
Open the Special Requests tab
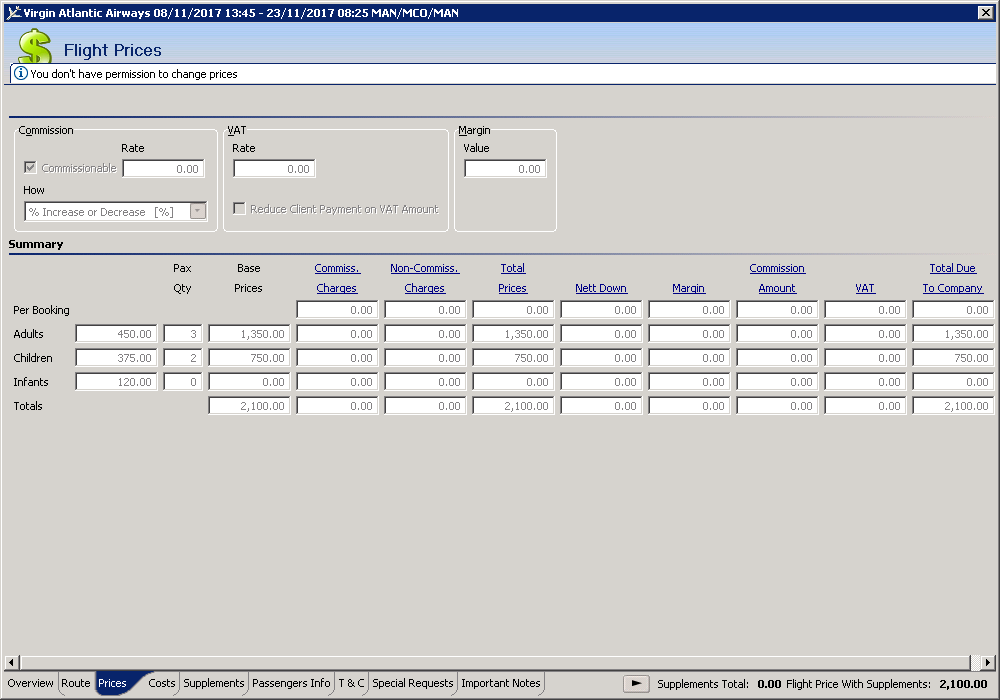point(412,683)
